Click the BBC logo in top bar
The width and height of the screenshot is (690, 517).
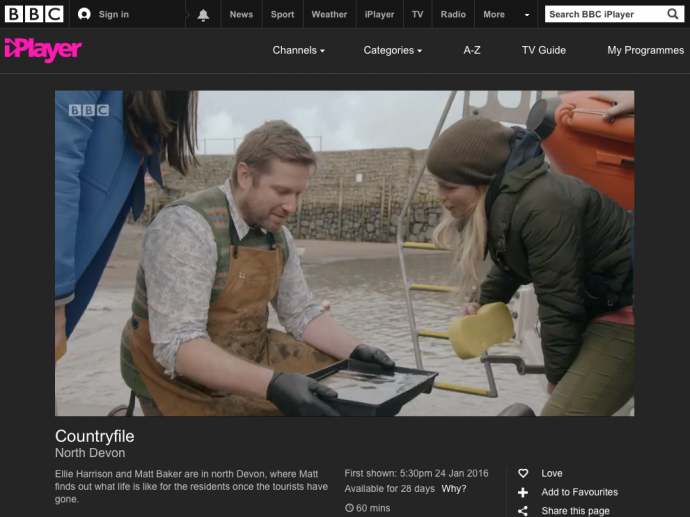(x=35, y=14)
